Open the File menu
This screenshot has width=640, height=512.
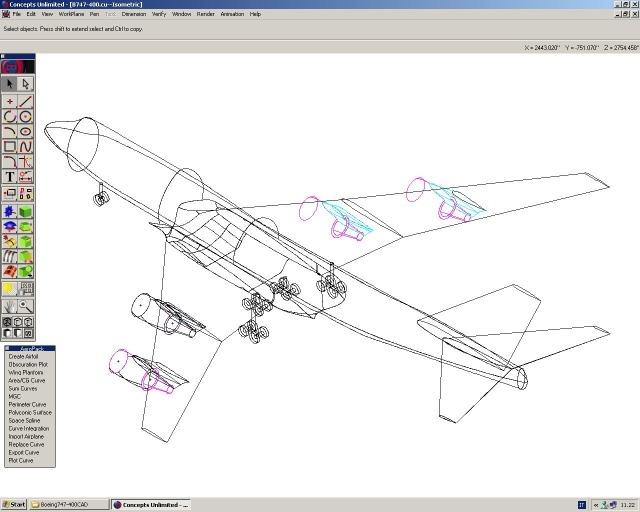tap(16, 14)
